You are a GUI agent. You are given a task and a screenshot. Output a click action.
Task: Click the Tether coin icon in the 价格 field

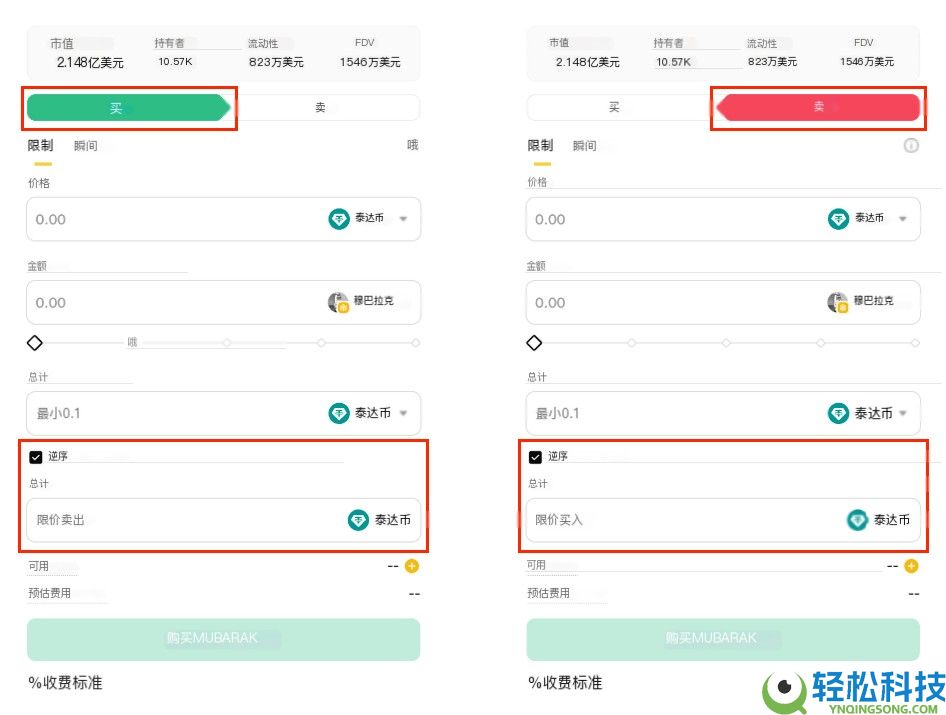340,219
